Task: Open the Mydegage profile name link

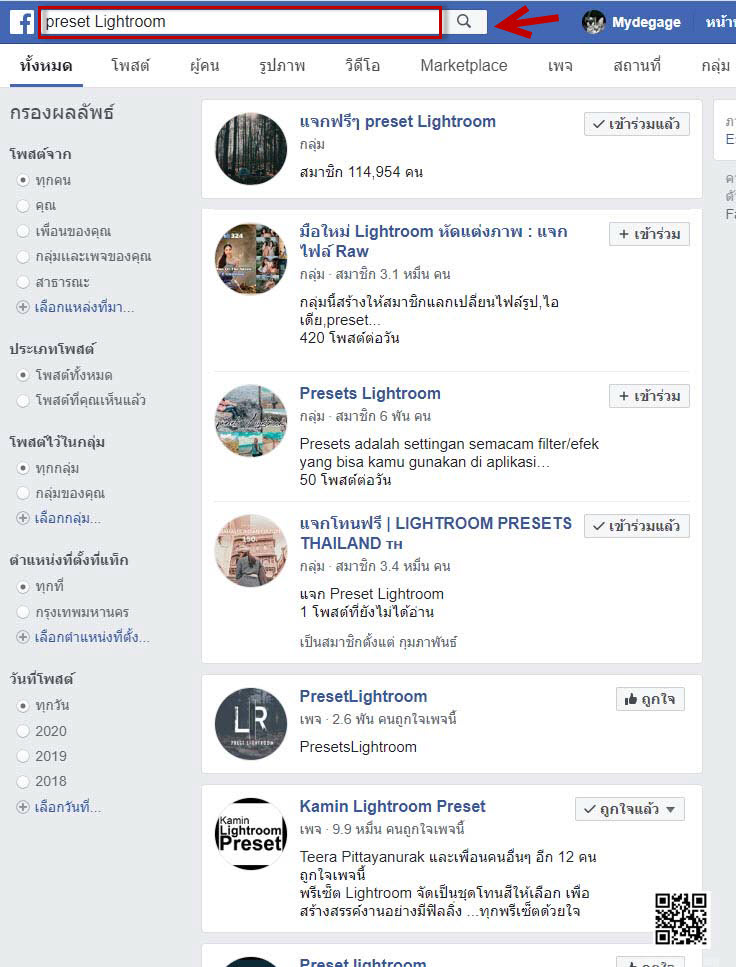Action: (646, 22)
